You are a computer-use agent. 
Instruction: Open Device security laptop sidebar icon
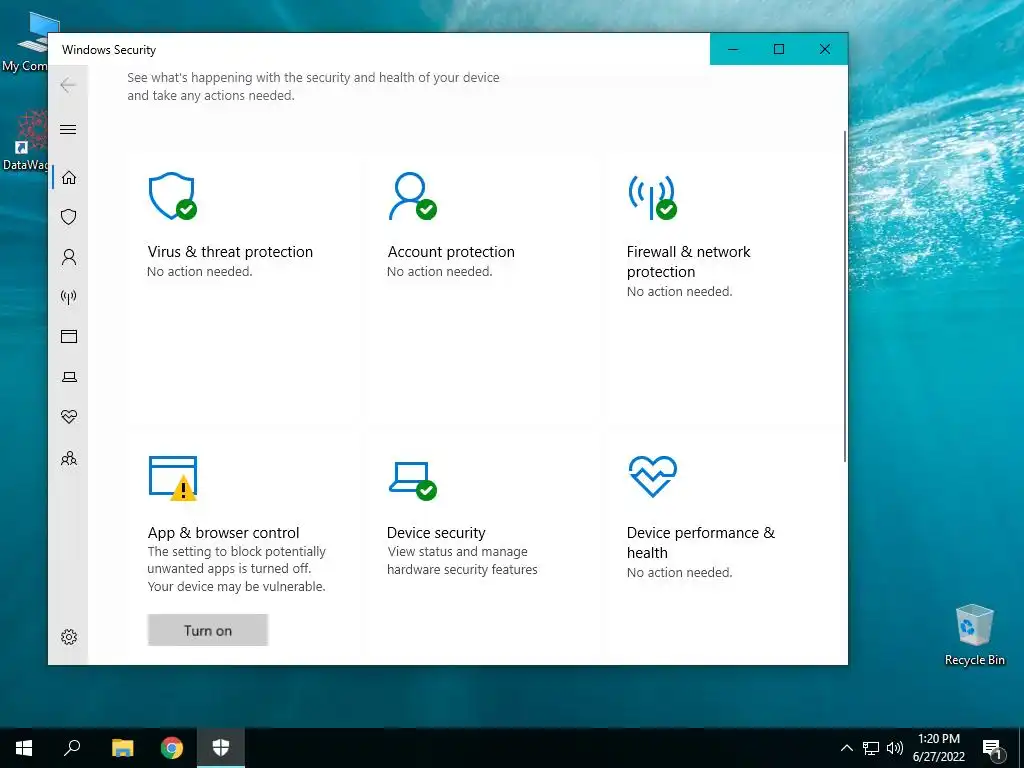[x=69, y=377]
